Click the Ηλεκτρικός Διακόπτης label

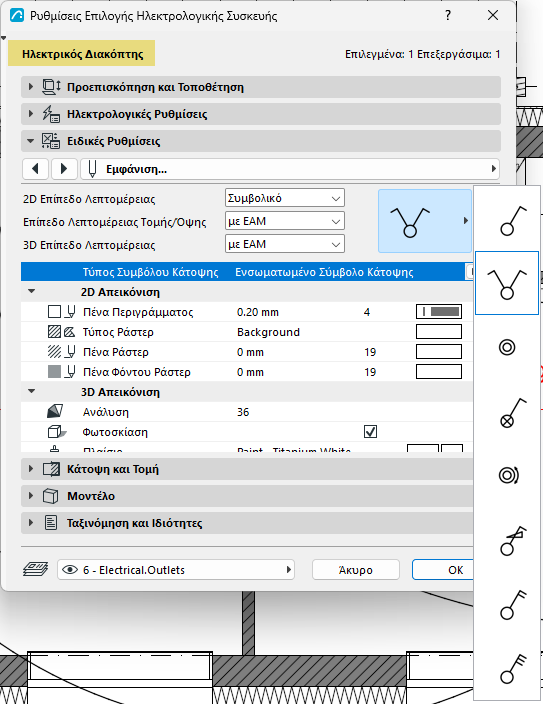click(x=82, y=54)
